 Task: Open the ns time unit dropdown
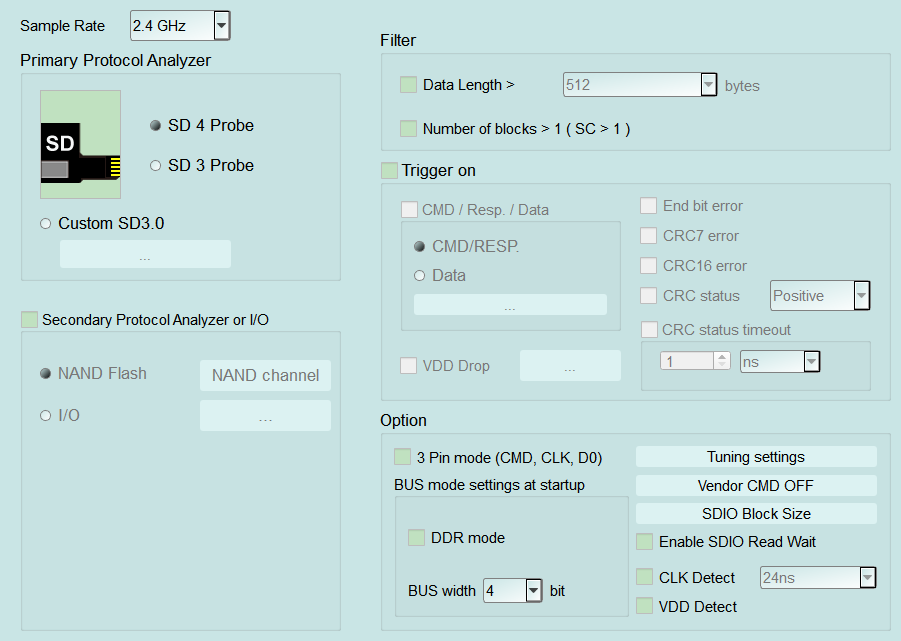[x=811, y=361]
